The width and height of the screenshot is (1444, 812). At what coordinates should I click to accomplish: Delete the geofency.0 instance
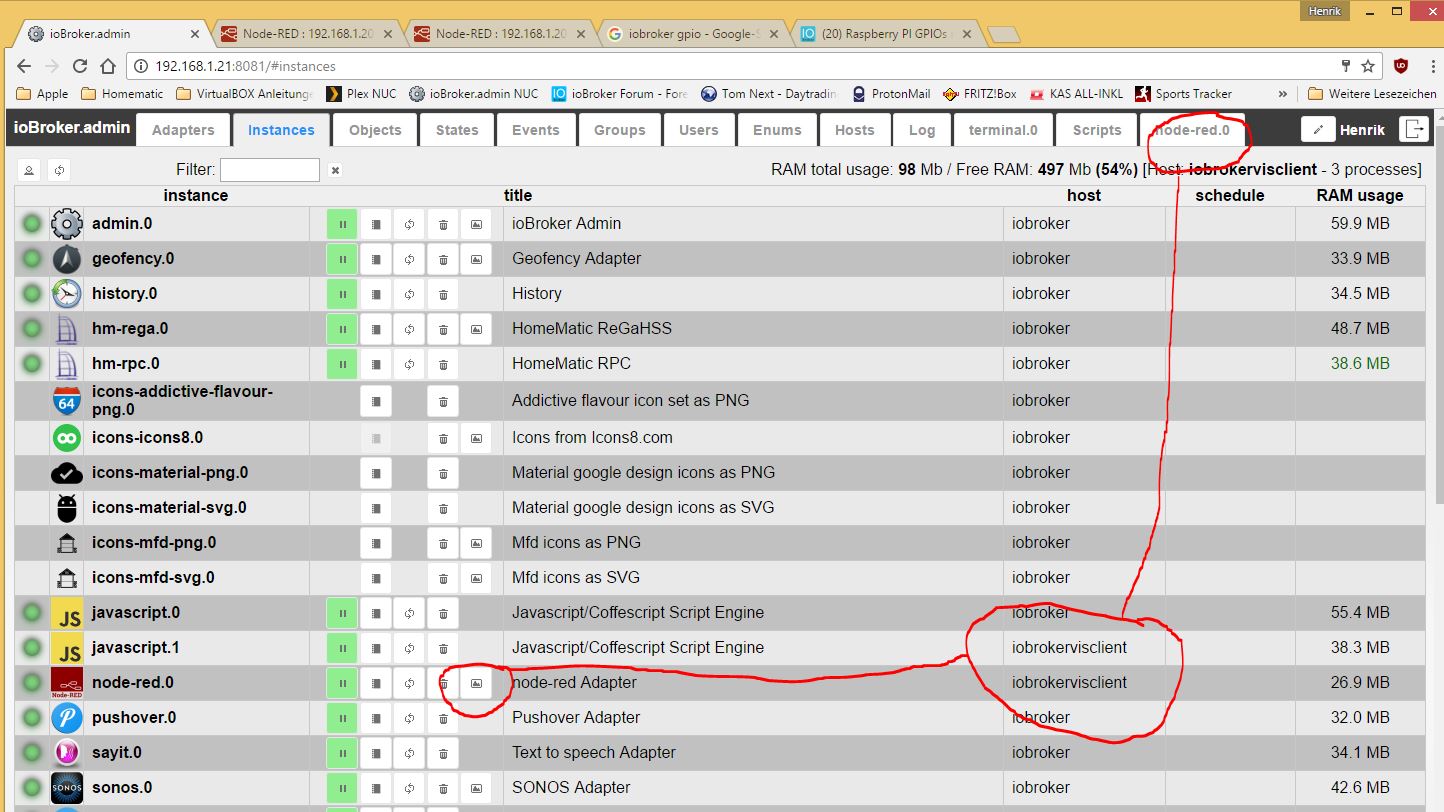click(443, 259)
